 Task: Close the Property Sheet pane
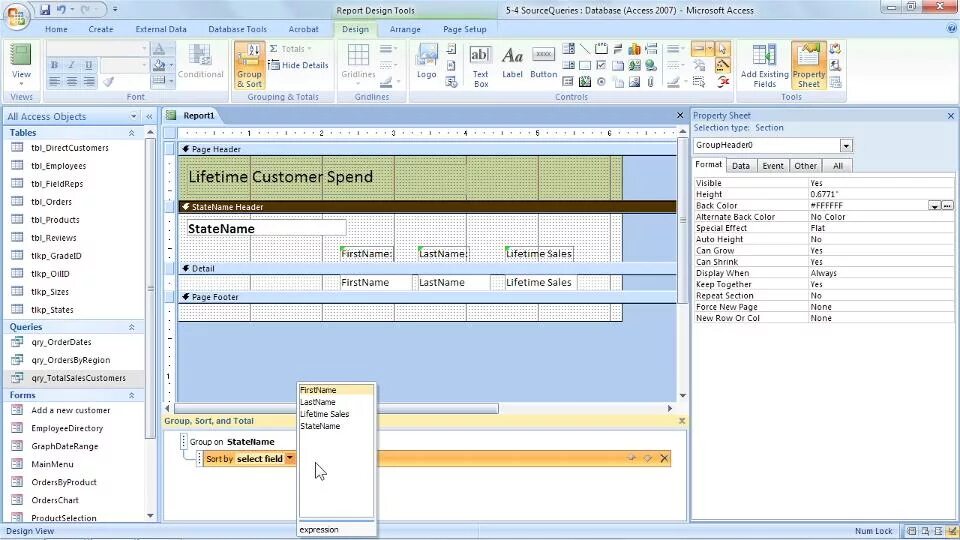tap(950, 116)
